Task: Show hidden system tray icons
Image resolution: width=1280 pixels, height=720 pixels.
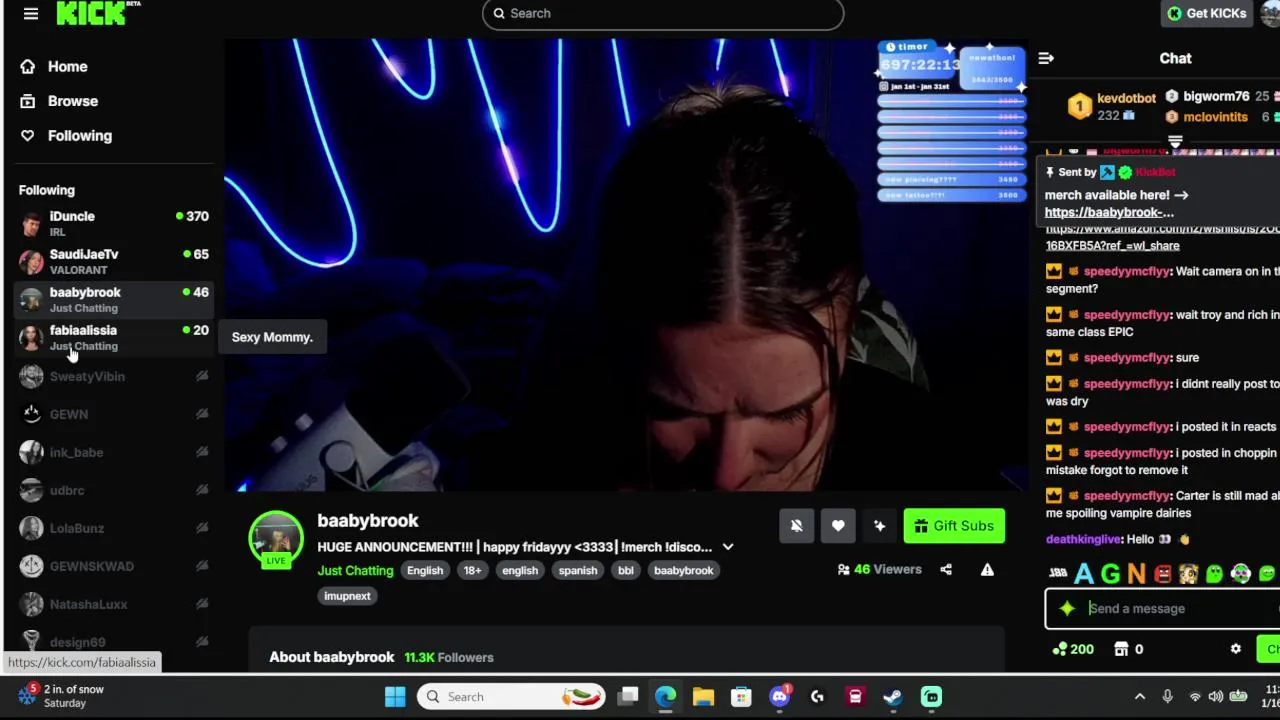Action: tap(1139, 697)
